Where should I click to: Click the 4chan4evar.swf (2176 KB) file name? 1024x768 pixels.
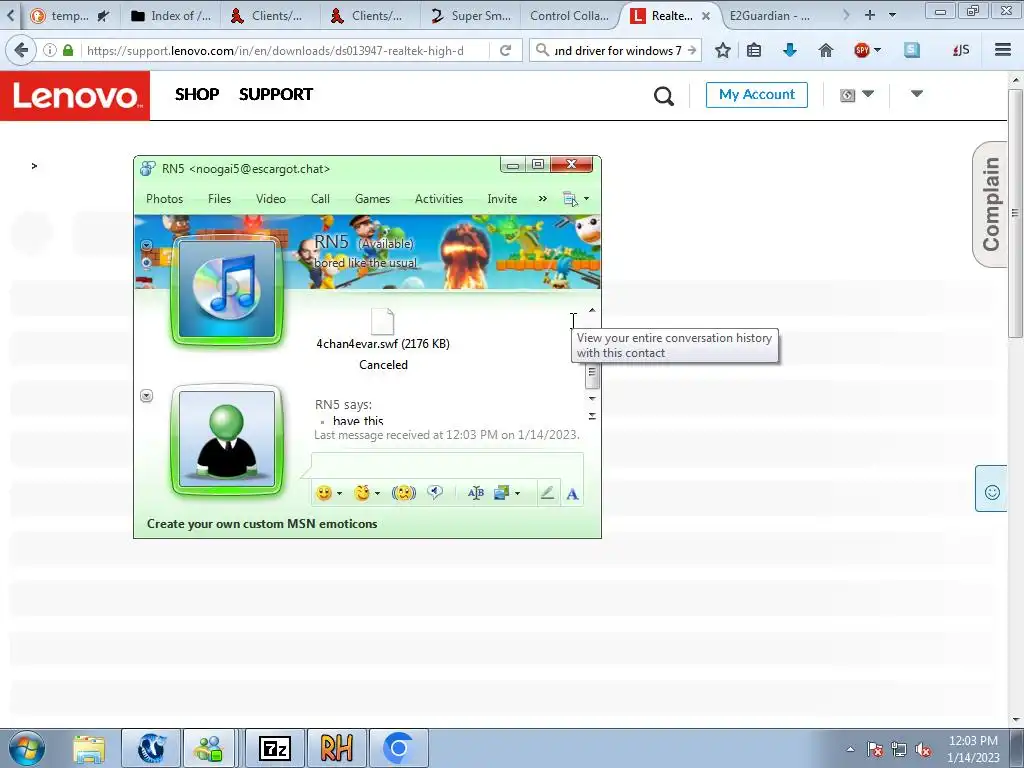click(x=383, y=344)
